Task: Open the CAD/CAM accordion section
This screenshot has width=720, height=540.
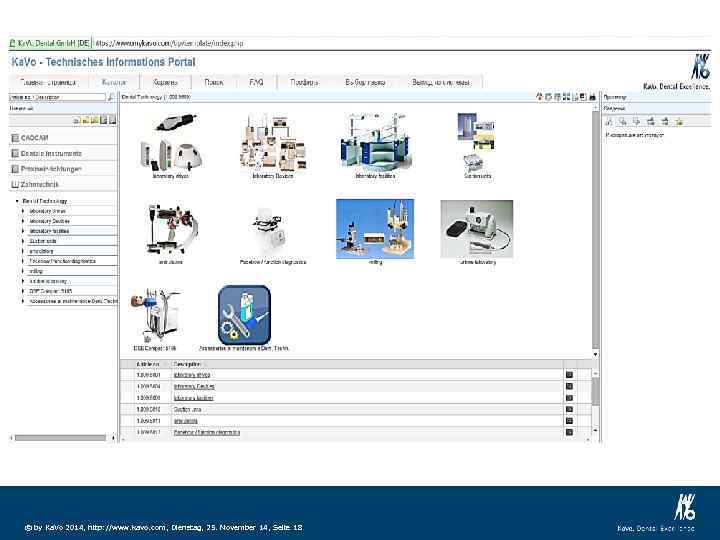Action: click(63, 138)
